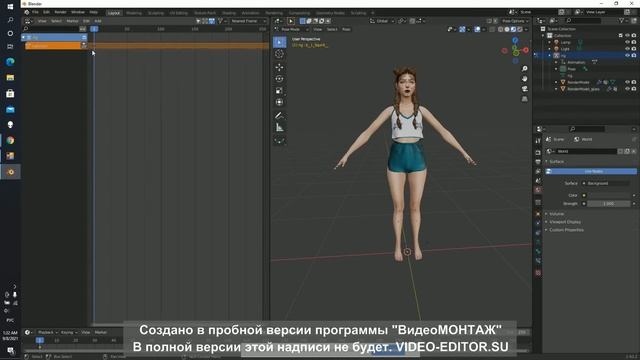640x360 pixels.
Task: Click the world Color swatch
Action: 609,196
